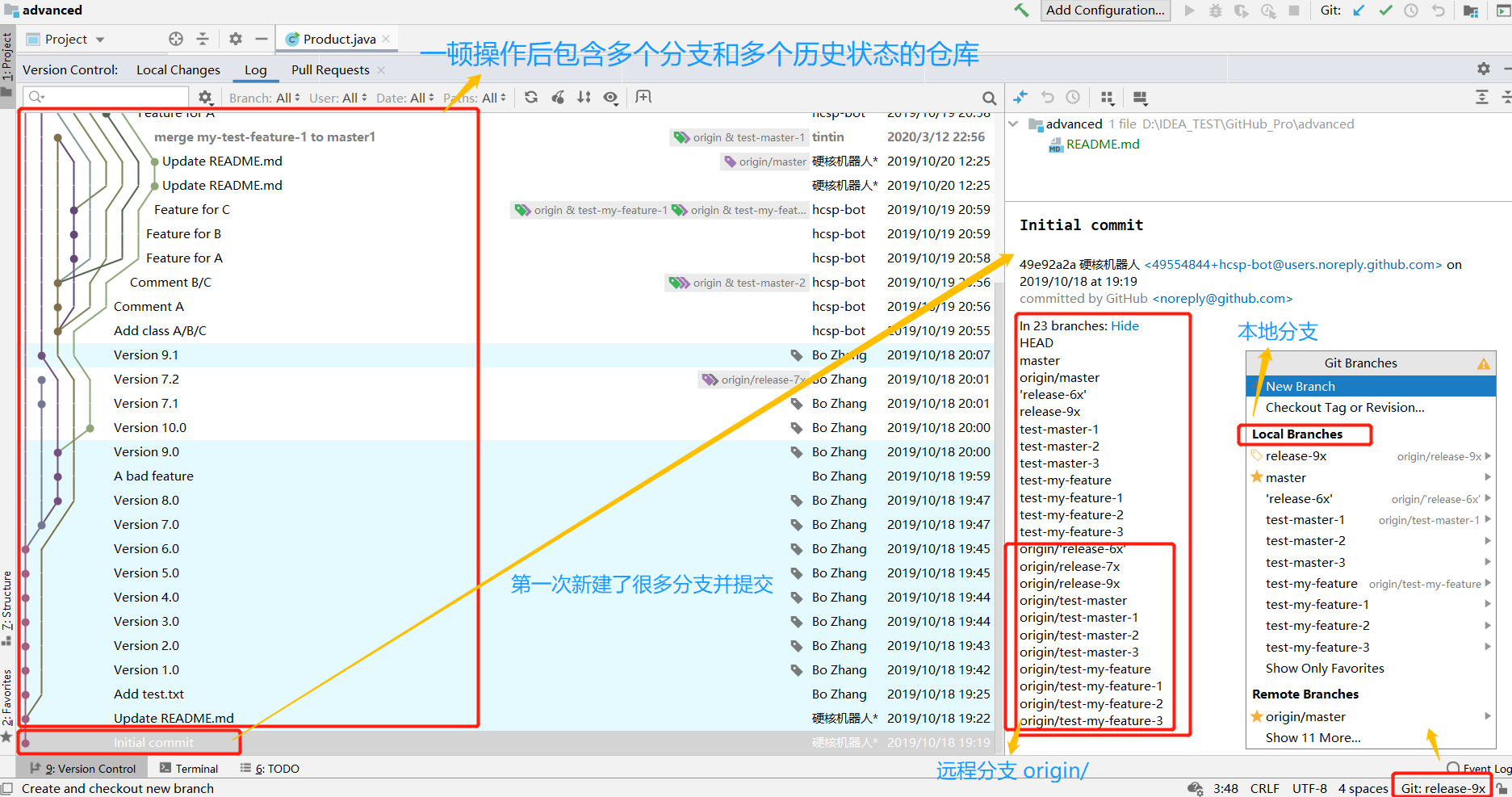Screen dimensions: 1512x797
Task: Open the 9: Version Control tool window tab
Action: [x=83, y=769]
